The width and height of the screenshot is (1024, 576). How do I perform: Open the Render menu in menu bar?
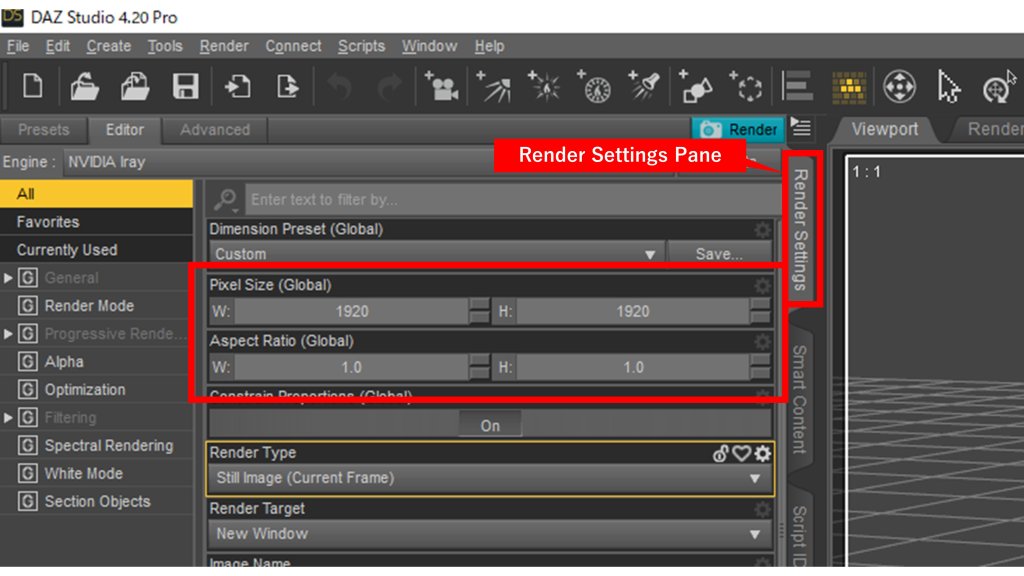224,46
